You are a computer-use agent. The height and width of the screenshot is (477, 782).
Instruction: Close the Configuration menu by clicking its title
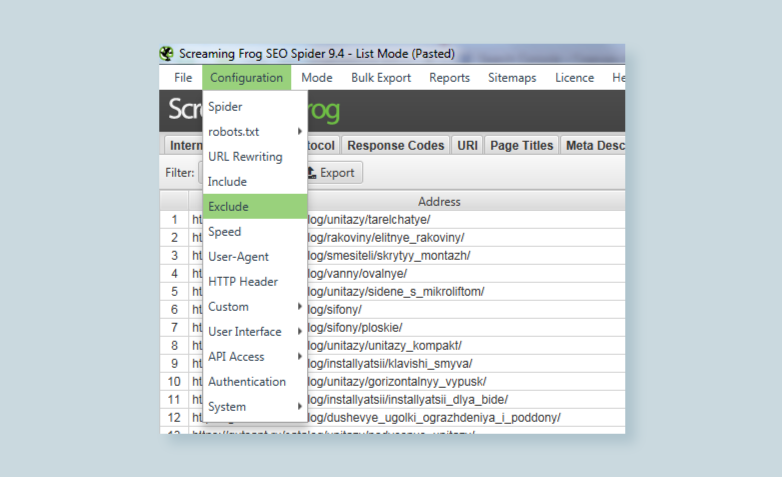tap(246, 78)
